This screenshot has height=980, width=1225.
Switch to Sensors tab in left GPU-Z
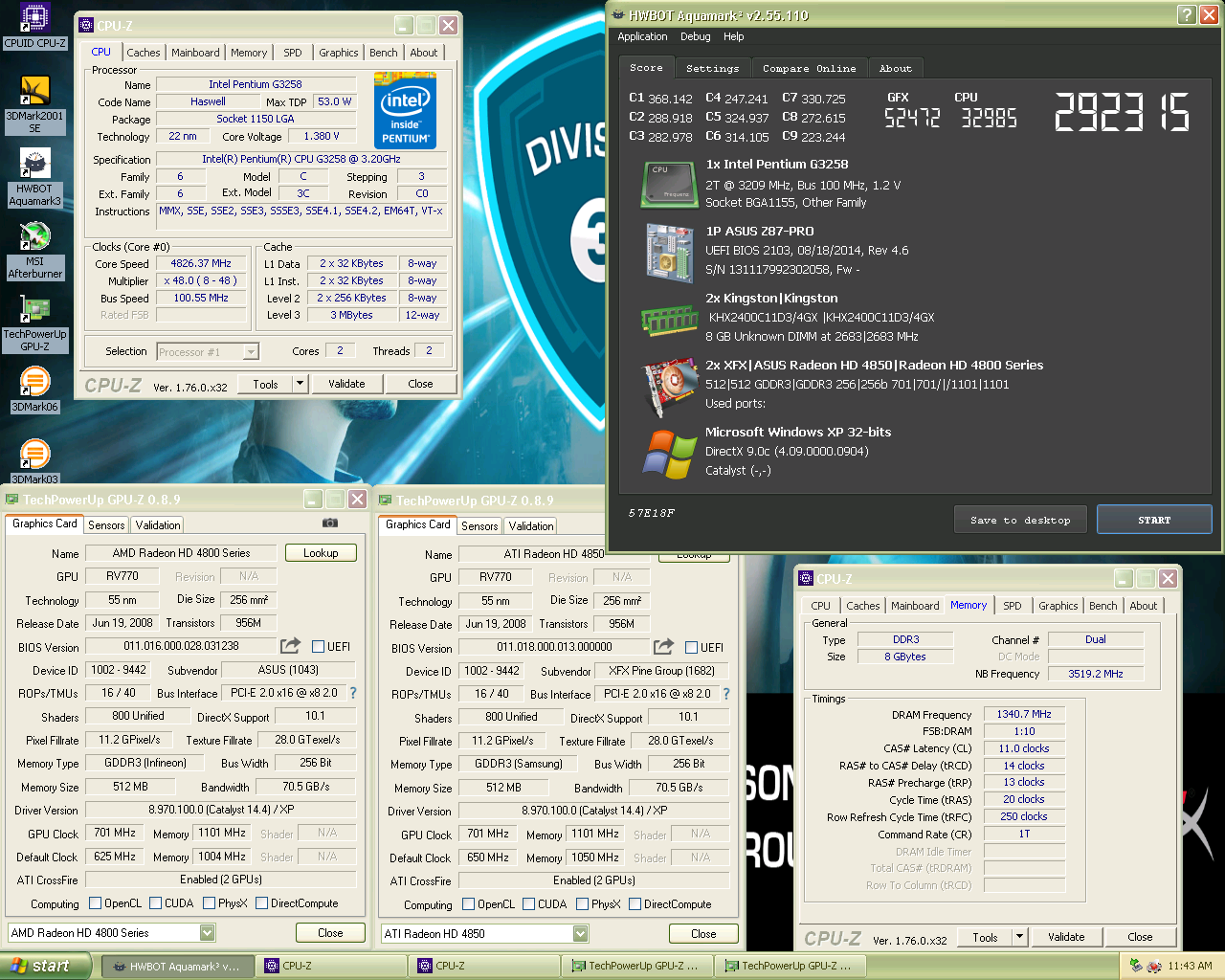106,525
